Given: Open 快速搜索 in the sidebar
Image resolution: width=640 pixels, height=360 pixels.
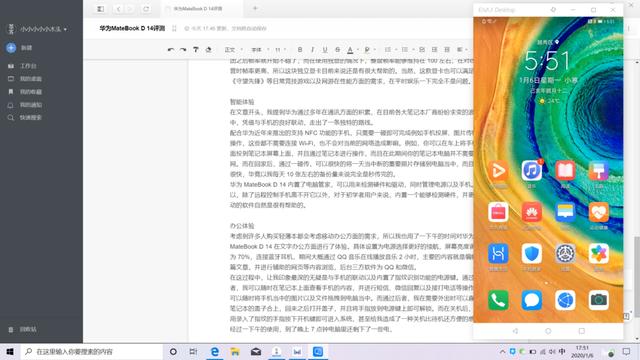Looking at the screenshot, I should tap(24, 118).
